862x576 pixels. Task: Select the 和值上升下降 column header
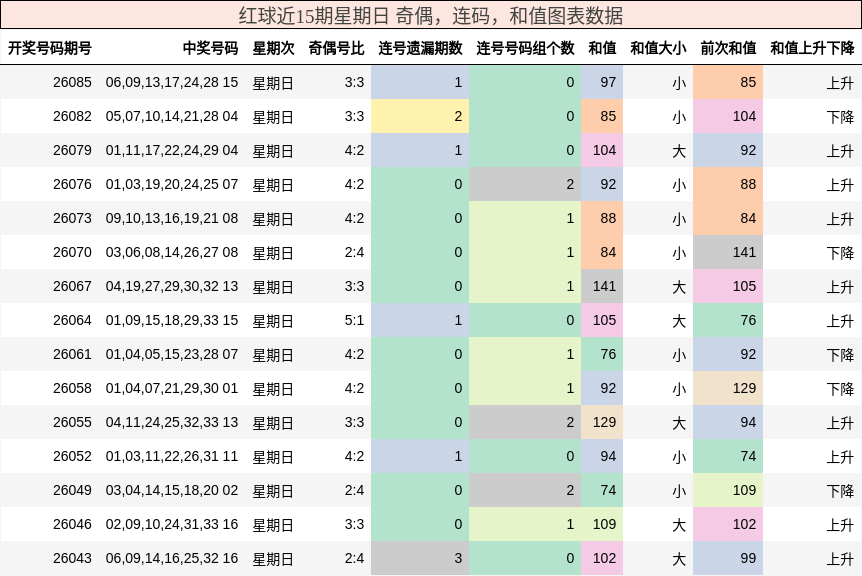(x=812, y=48)
